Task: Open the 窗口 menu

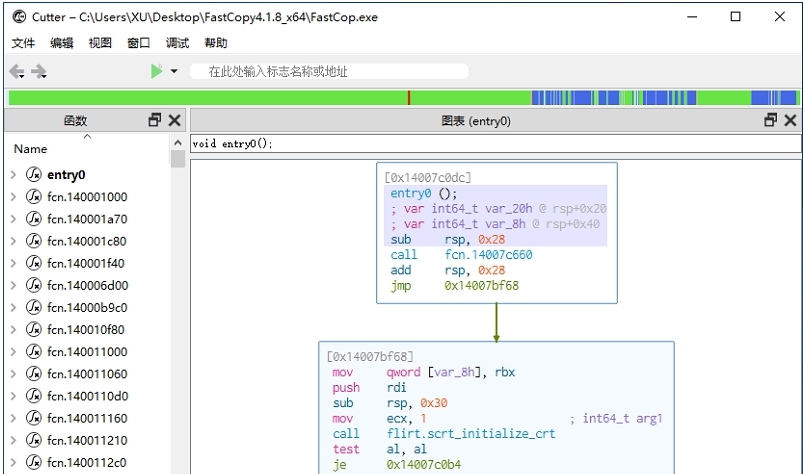Action: point(138,43)
